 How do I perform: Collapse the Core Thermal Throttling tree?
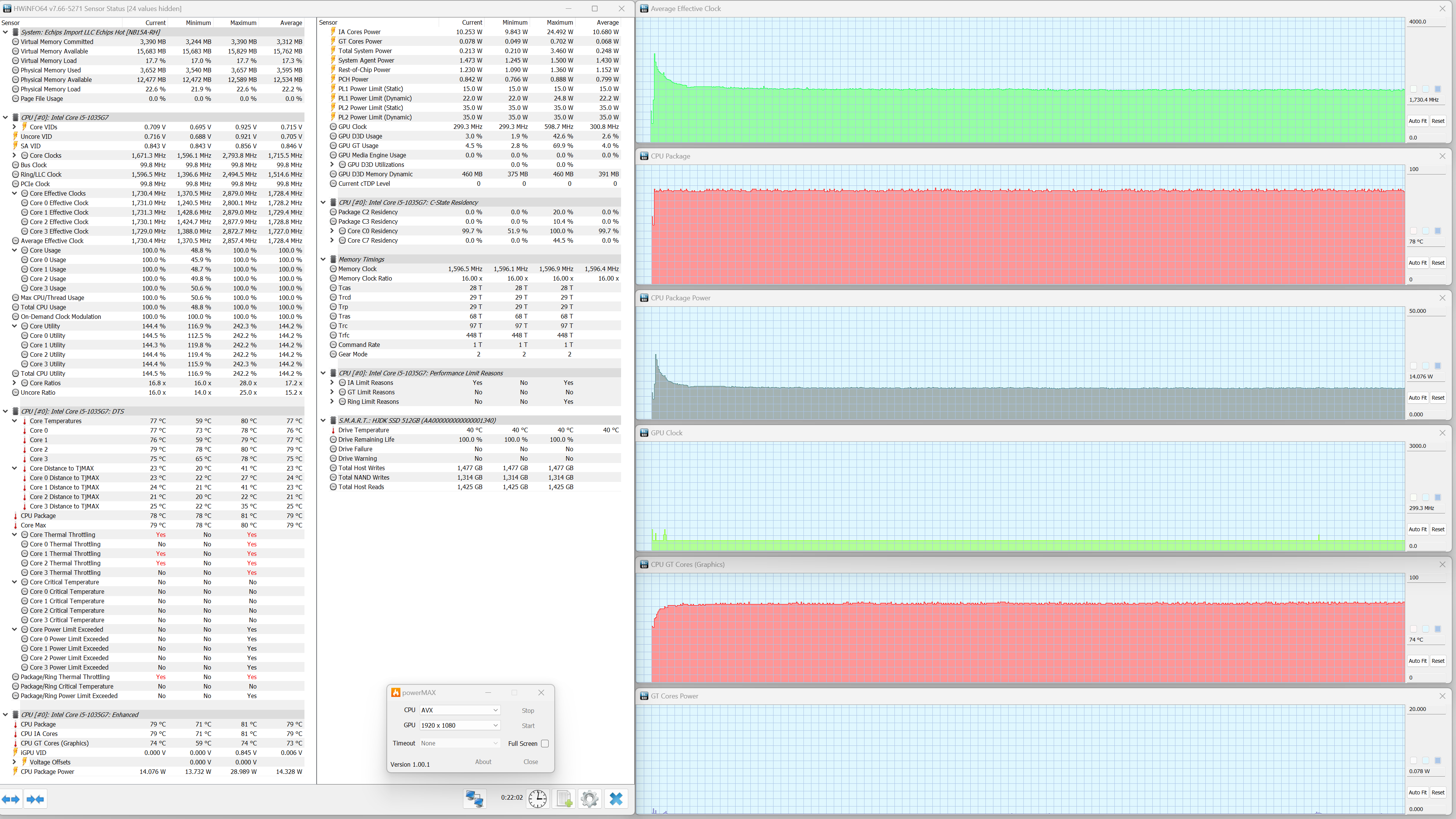tap(15, 535)
